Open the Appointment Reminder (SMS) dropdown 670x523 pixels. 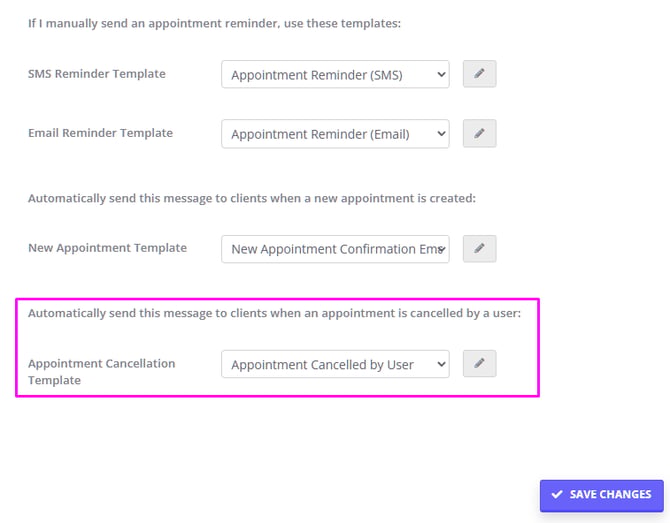tap(335, 74)
